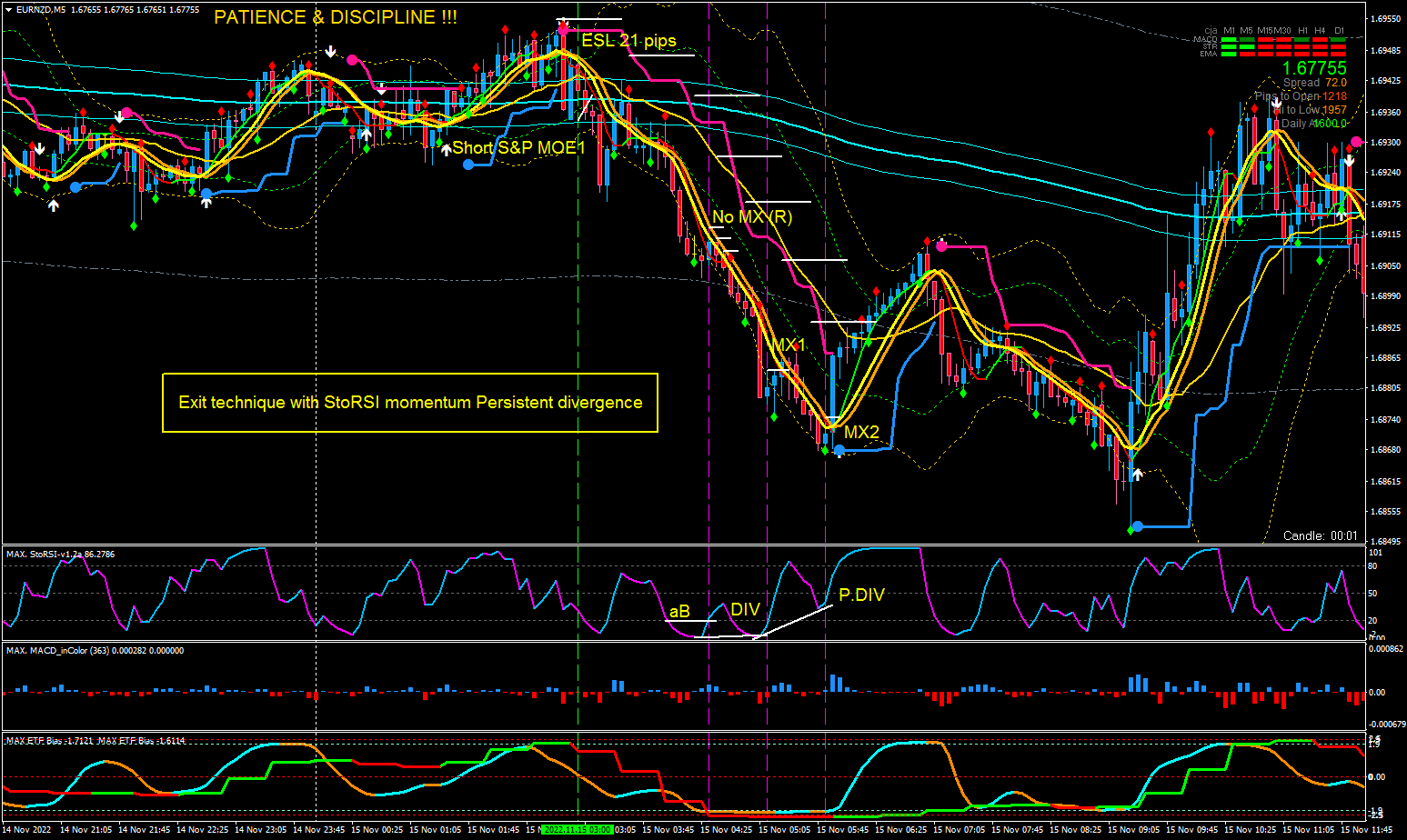This screenshot has width=1407, height=840.
Task: Select the Spread 72.0 readout
Action: tap(1315, 83)
